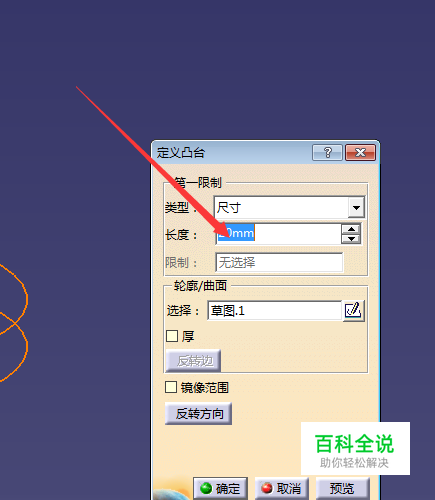Click the 定义凸台 dialog title bar

click(232, 153)
